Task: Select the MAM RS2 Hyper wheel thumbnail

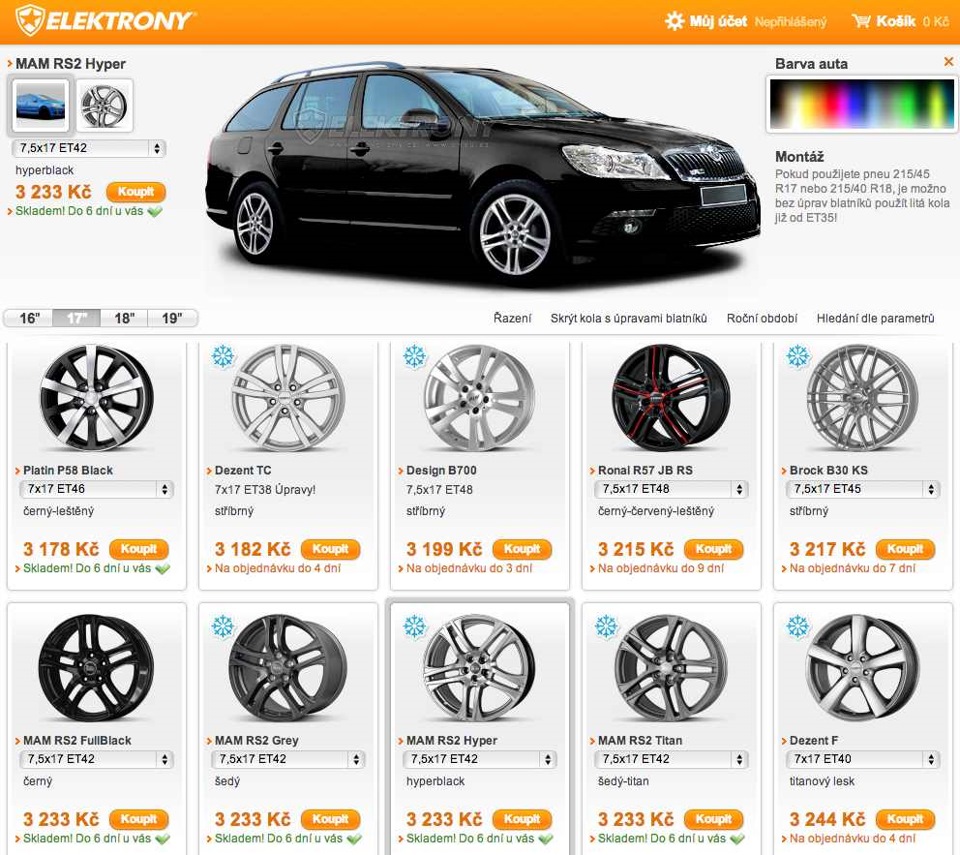Action: [104, 105]
